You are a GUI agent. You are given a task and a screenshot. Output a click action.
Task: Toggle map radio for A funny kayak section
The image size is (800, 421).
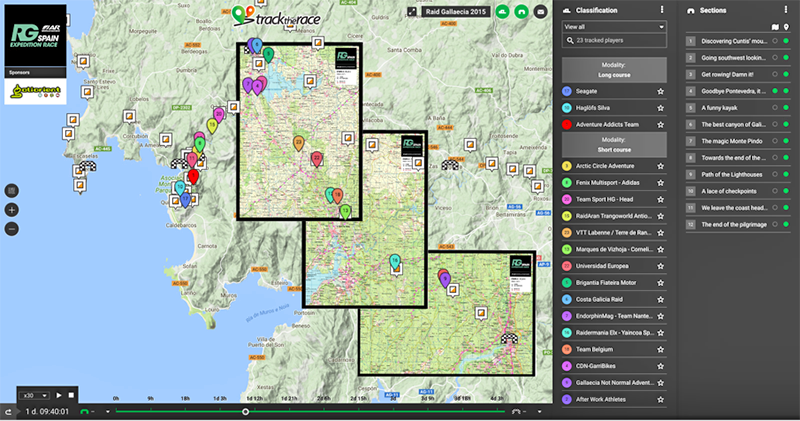(x=775, y=108)
